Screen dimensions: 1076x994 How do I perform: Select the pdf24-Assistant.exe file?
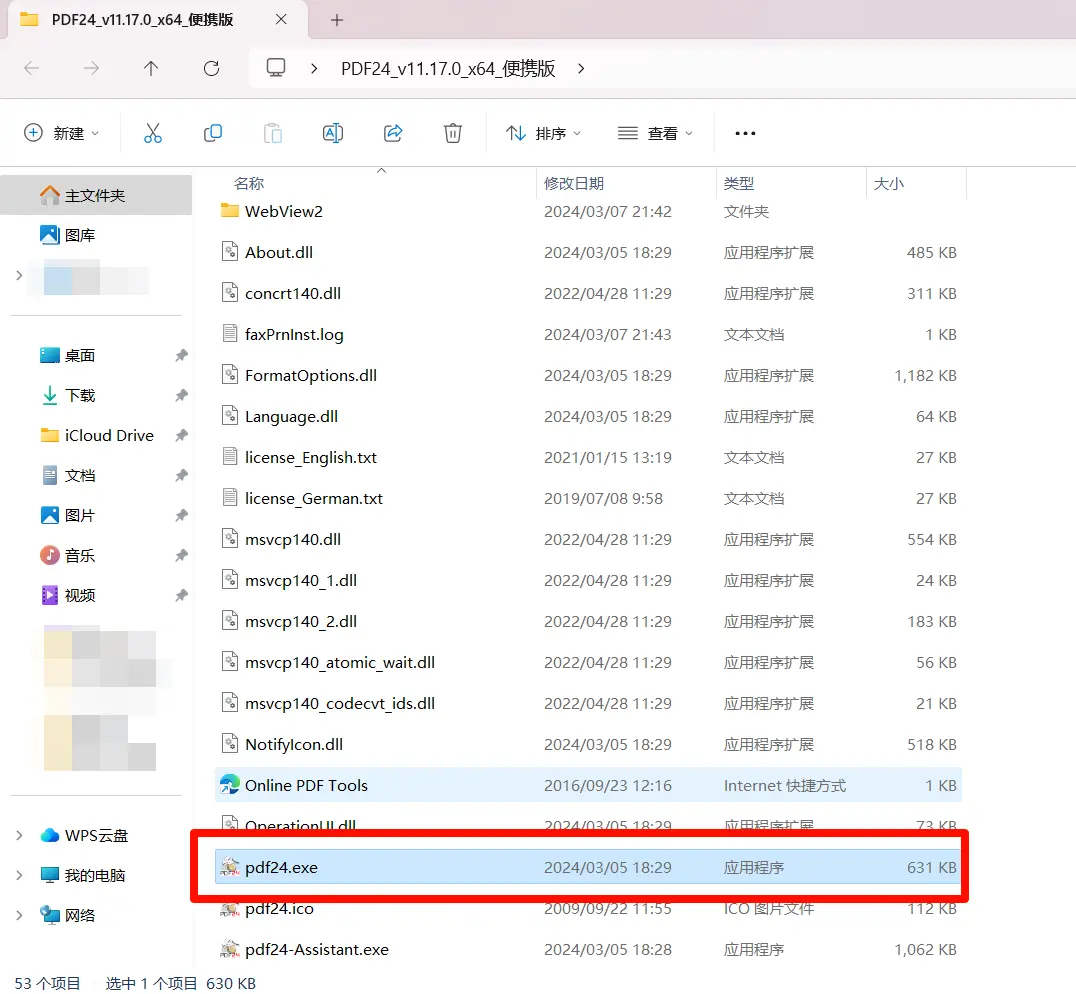[316, 950]
